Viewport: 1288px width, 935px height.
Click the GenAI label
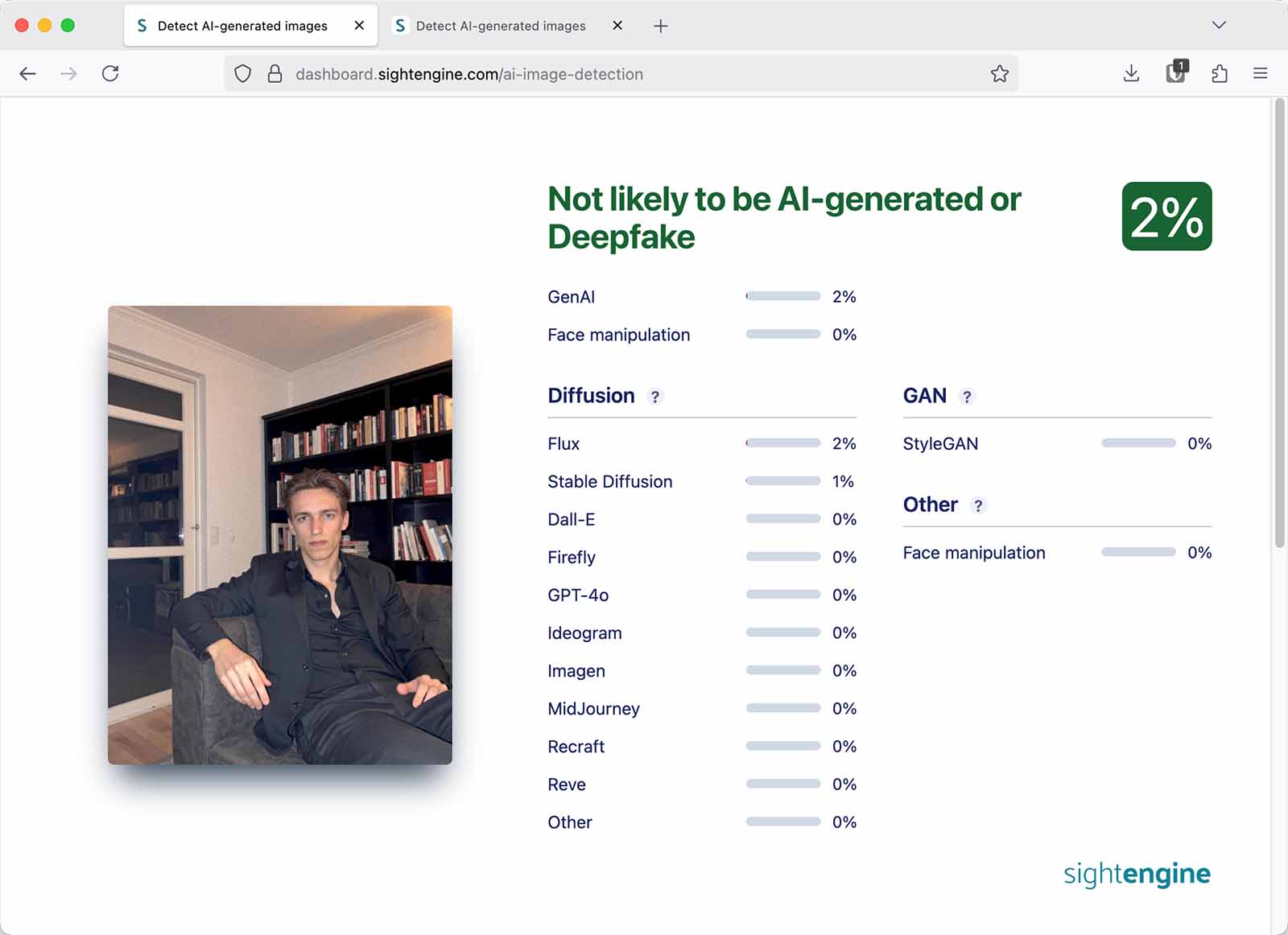571,297
